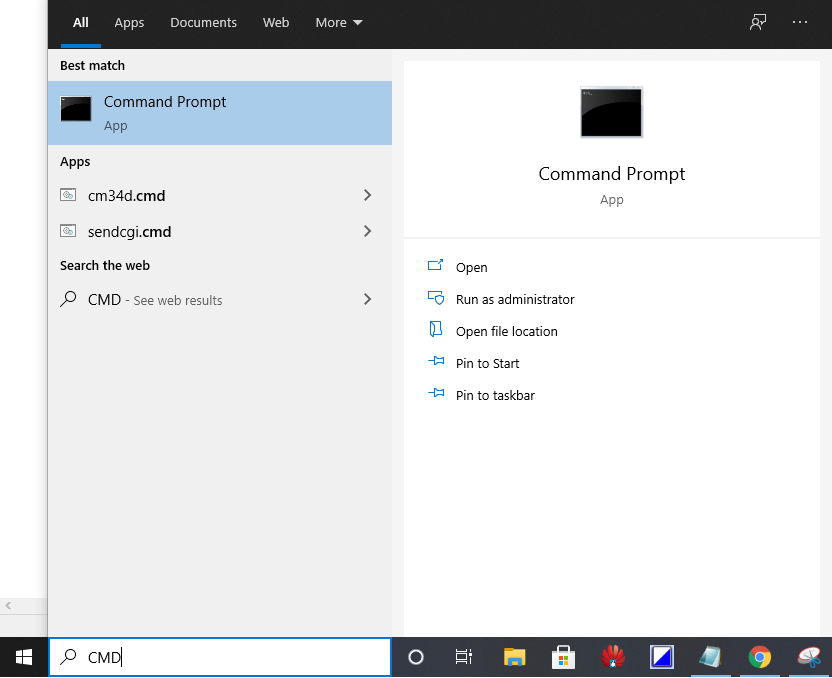The image size is (832, 678).
Task: Expand sendcgi.cmd options chevron
Action: pos(367,231)
